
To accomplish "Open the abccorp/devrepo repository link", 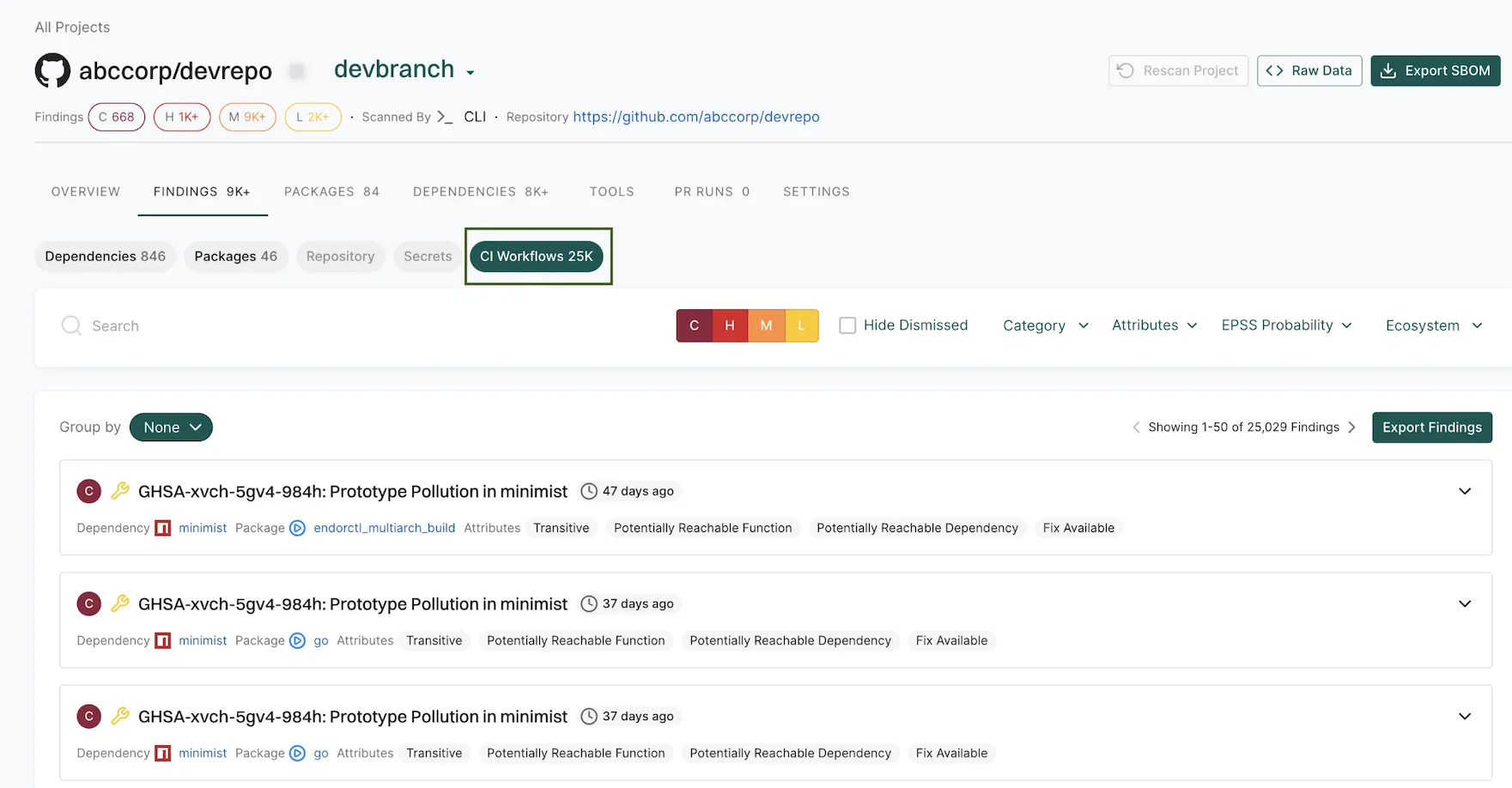I will tap(695, 117).
